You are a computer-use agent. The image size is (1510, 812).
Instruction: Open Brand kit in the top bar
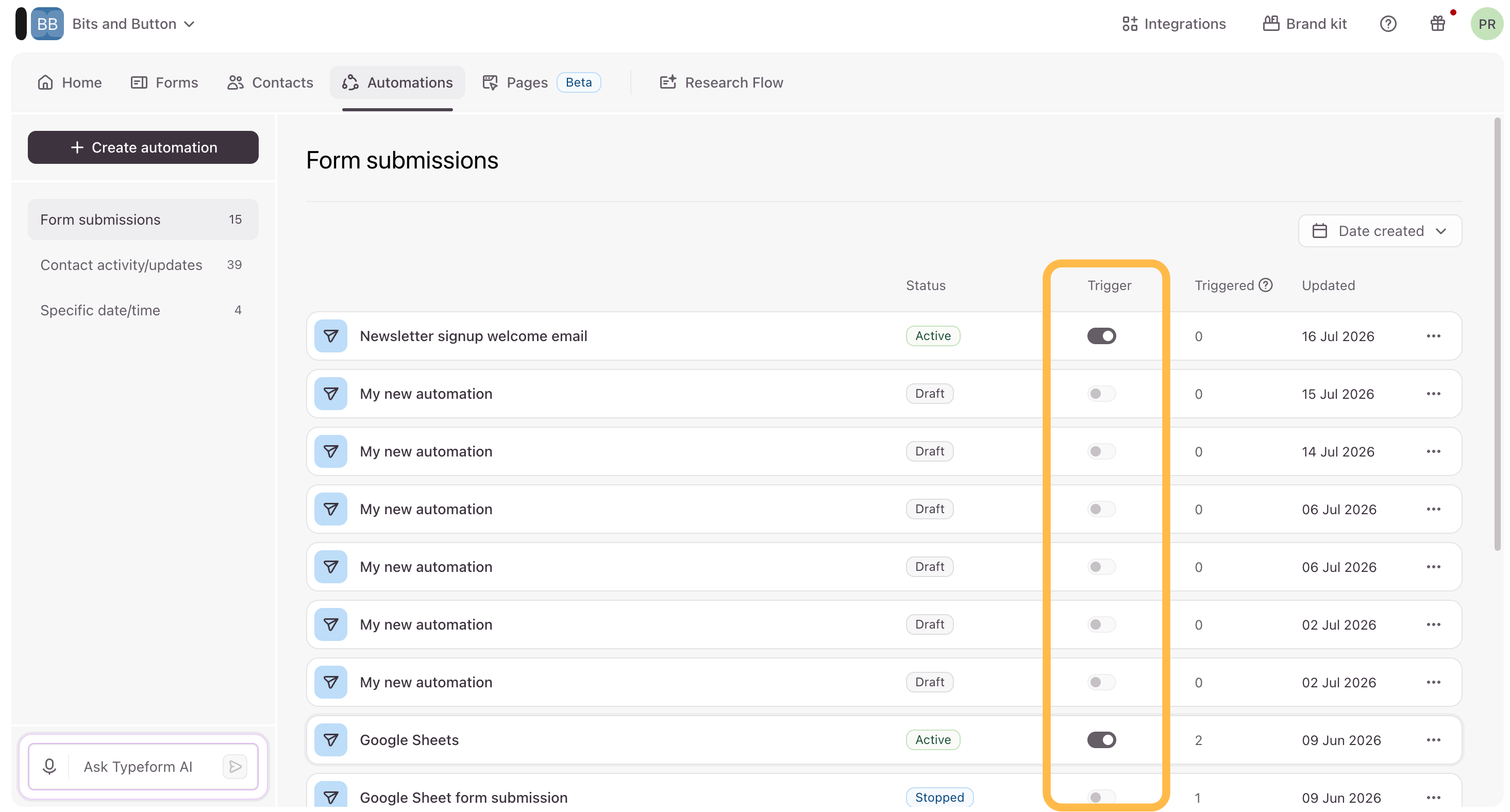(x=1304, y=24)
